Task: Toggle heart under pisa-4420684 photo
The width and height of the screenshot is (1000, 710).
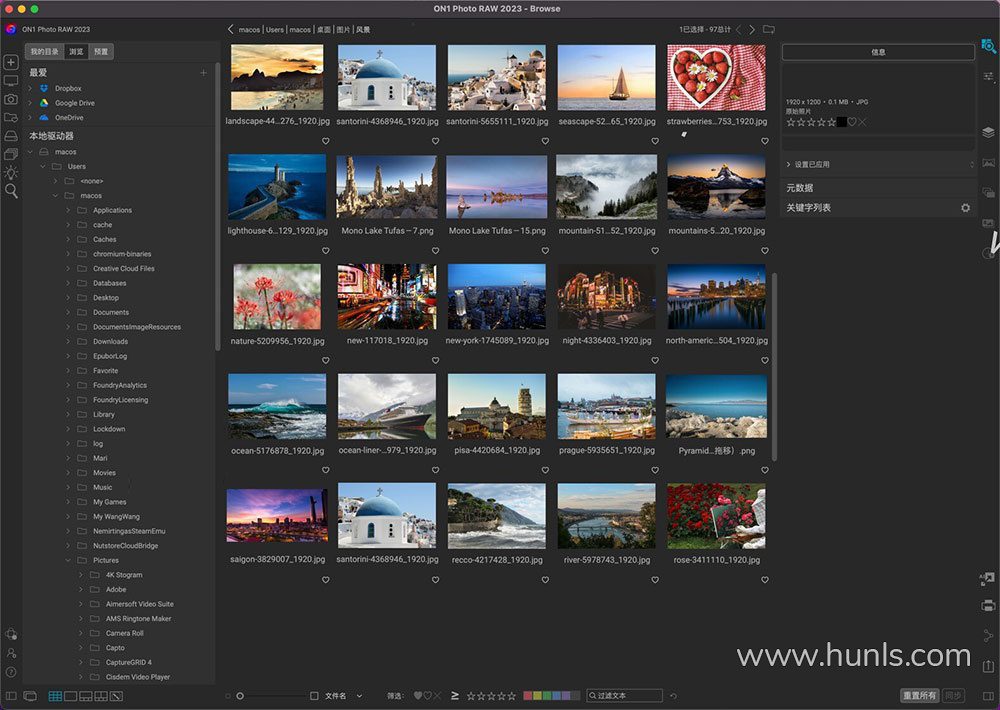Action: point(545,470)
